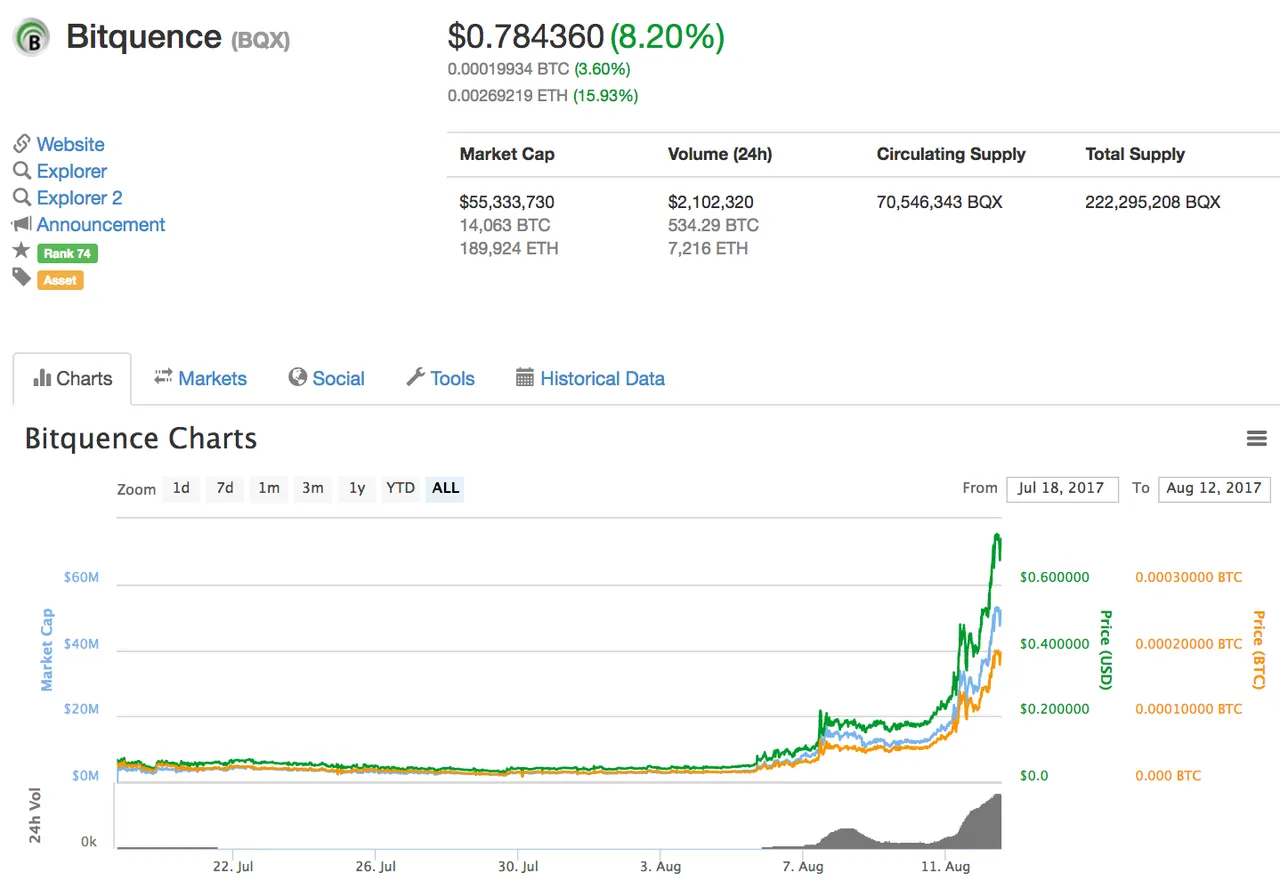Click the To date field Aug 12, 2017

[1214, 488]
